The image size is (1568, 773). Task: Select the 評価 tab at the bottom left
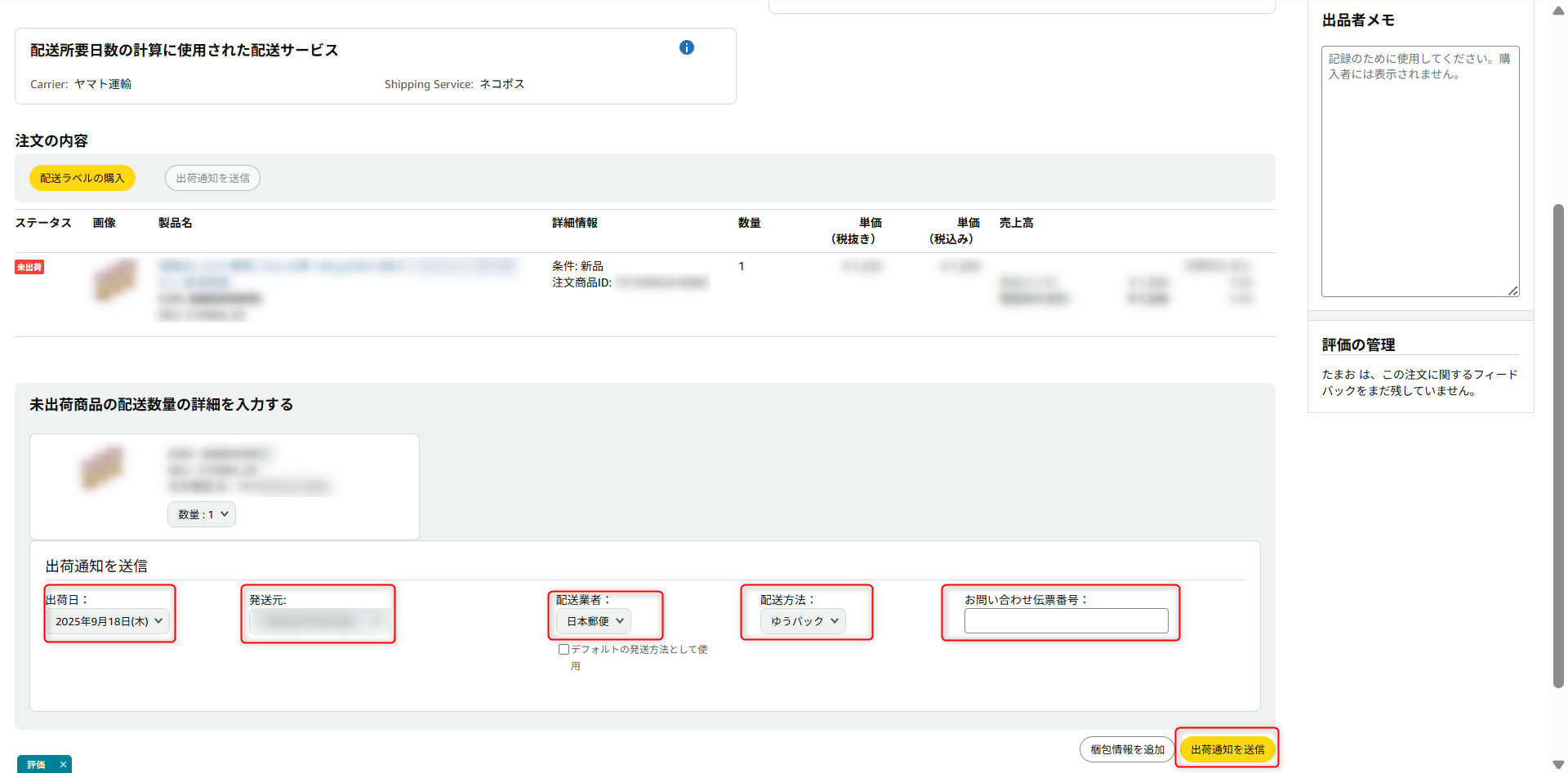point(34,764)
